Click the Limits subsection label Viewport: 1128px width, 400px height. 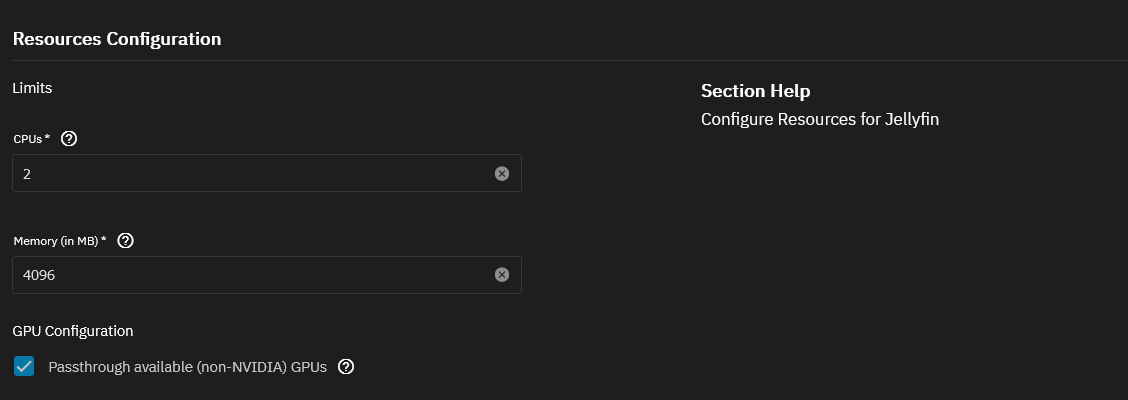32,88
